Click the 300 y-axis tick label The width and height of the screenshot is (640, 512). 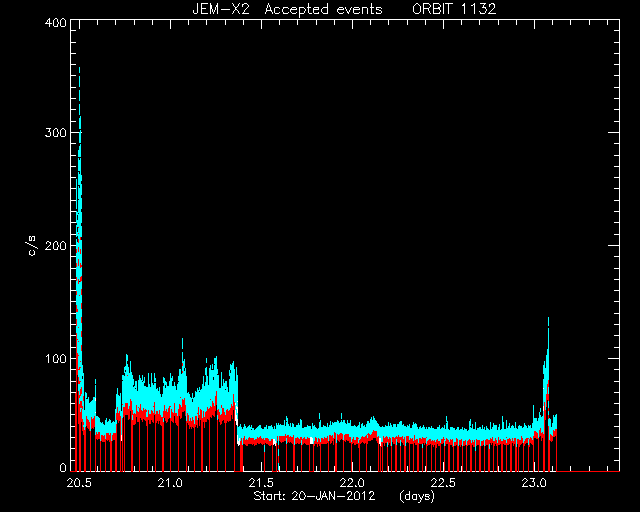coord(55,133)
